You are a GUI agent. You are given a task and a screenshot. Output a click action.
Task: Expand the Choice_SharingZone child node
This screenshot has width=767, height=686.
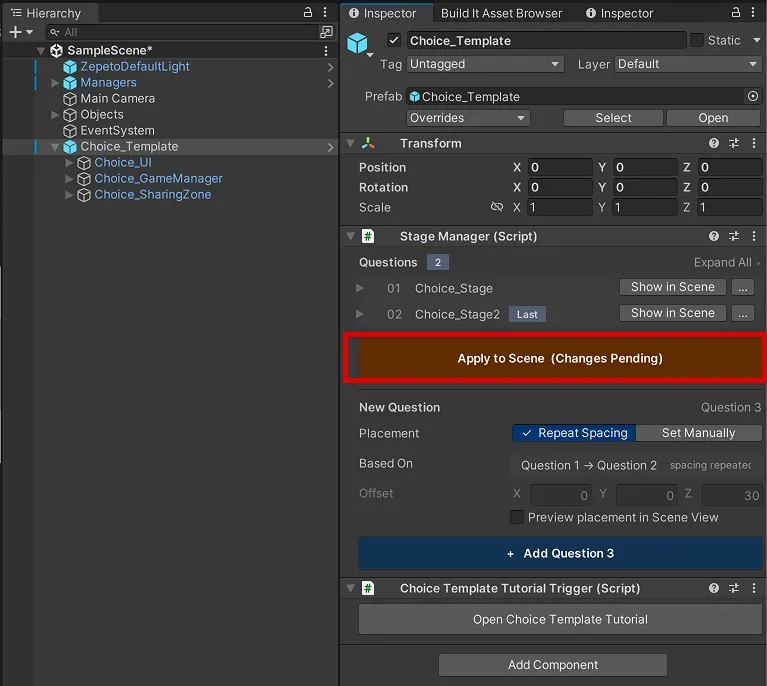click(x=69, y=195)
